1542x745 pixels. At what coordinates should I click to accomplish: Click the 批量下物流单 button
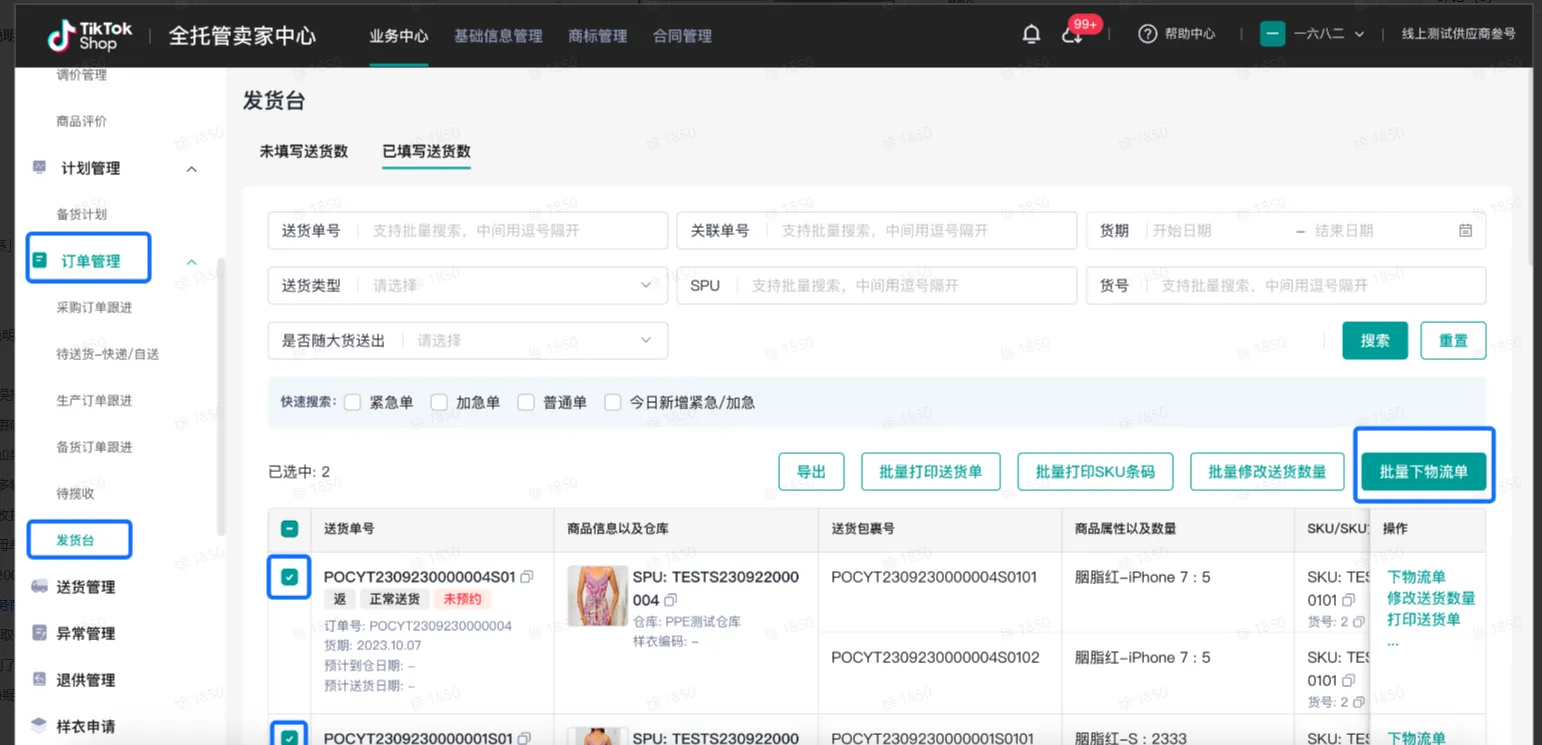[x=1424, y=472]
